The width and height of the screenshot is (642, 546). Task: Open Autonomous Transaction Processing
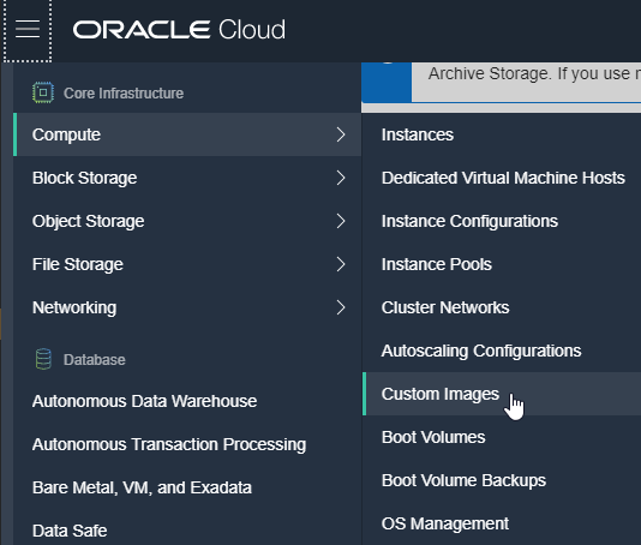point(169,444)
